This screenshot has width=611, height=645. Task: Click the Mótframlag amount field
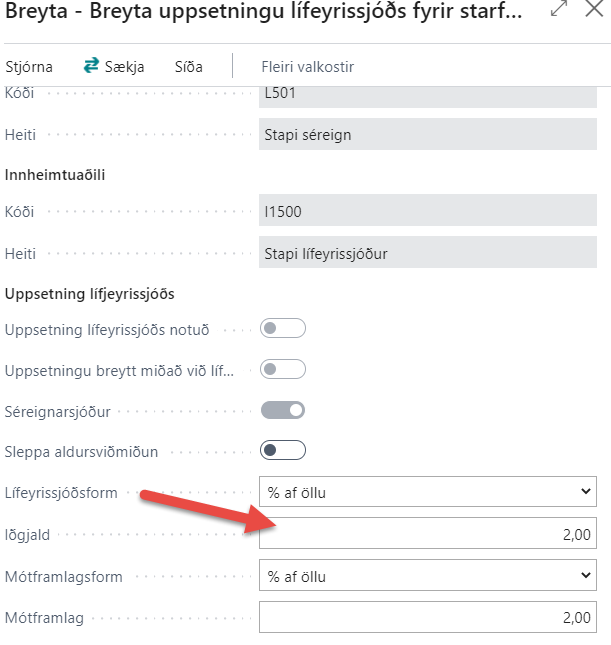coord(427,617)
